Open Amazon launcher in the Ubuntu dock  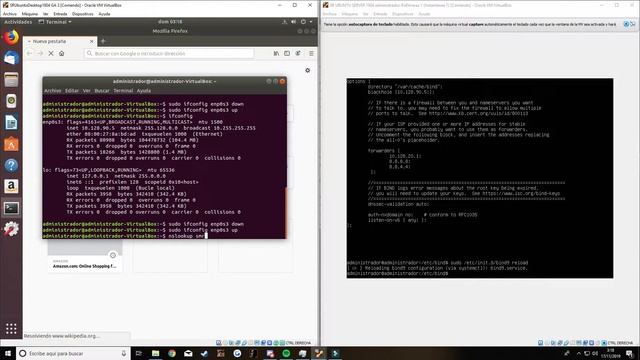pyautogui.click(x=11, y=186)
